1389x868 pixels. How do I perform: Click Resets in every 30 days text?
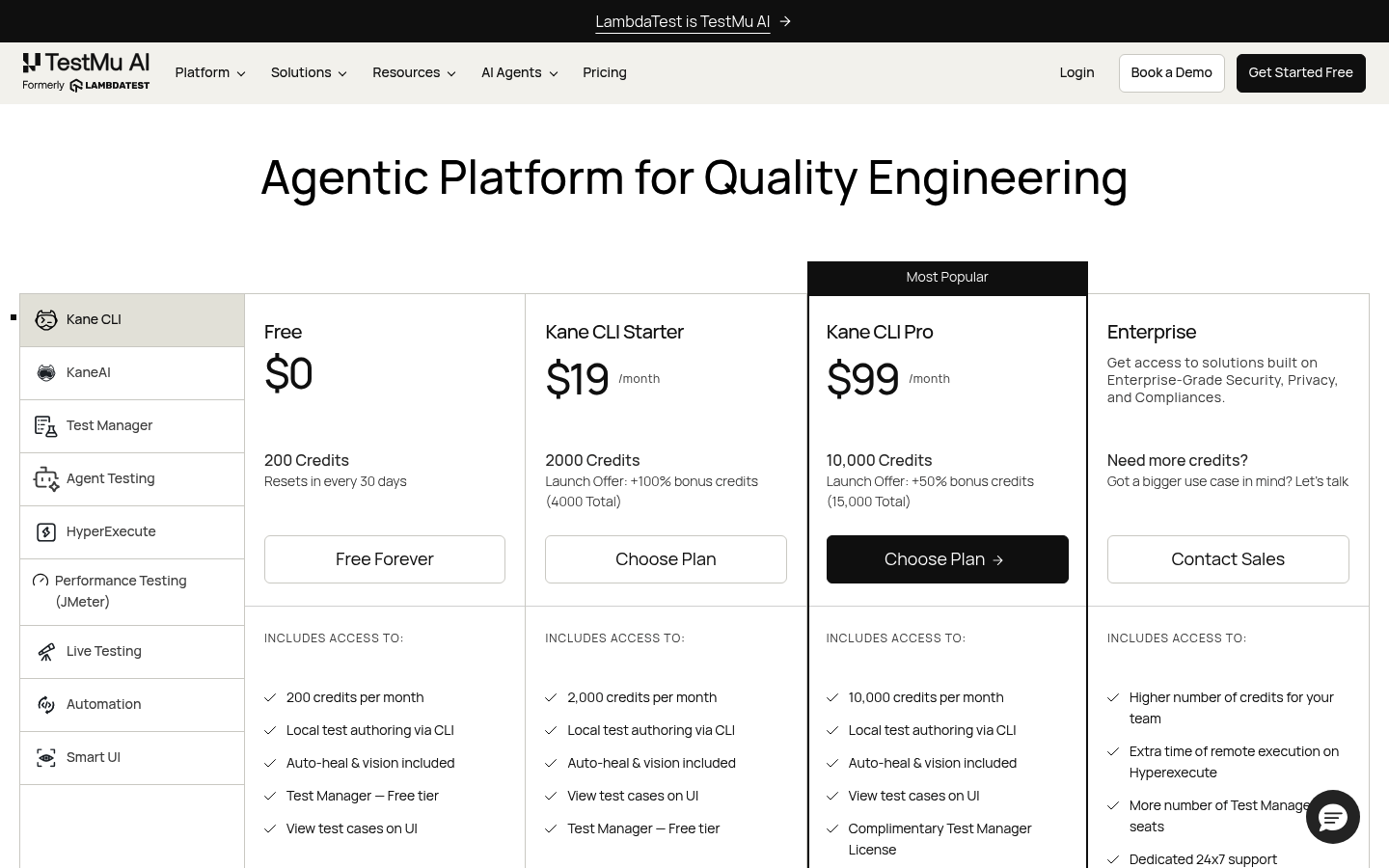(336, 481)
